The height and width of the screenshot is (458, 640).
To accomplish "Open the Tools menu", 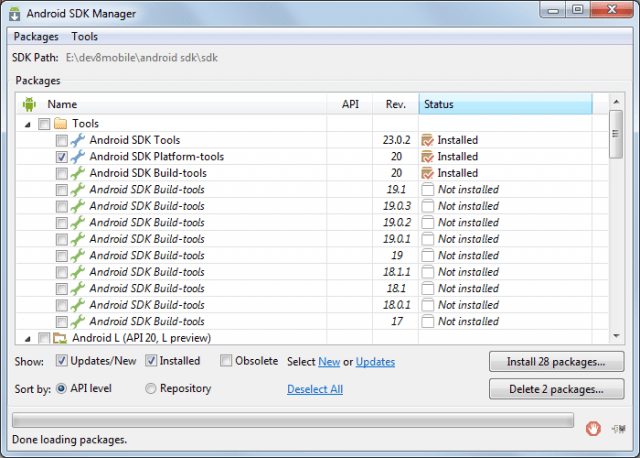I will (x=84, y=37).
